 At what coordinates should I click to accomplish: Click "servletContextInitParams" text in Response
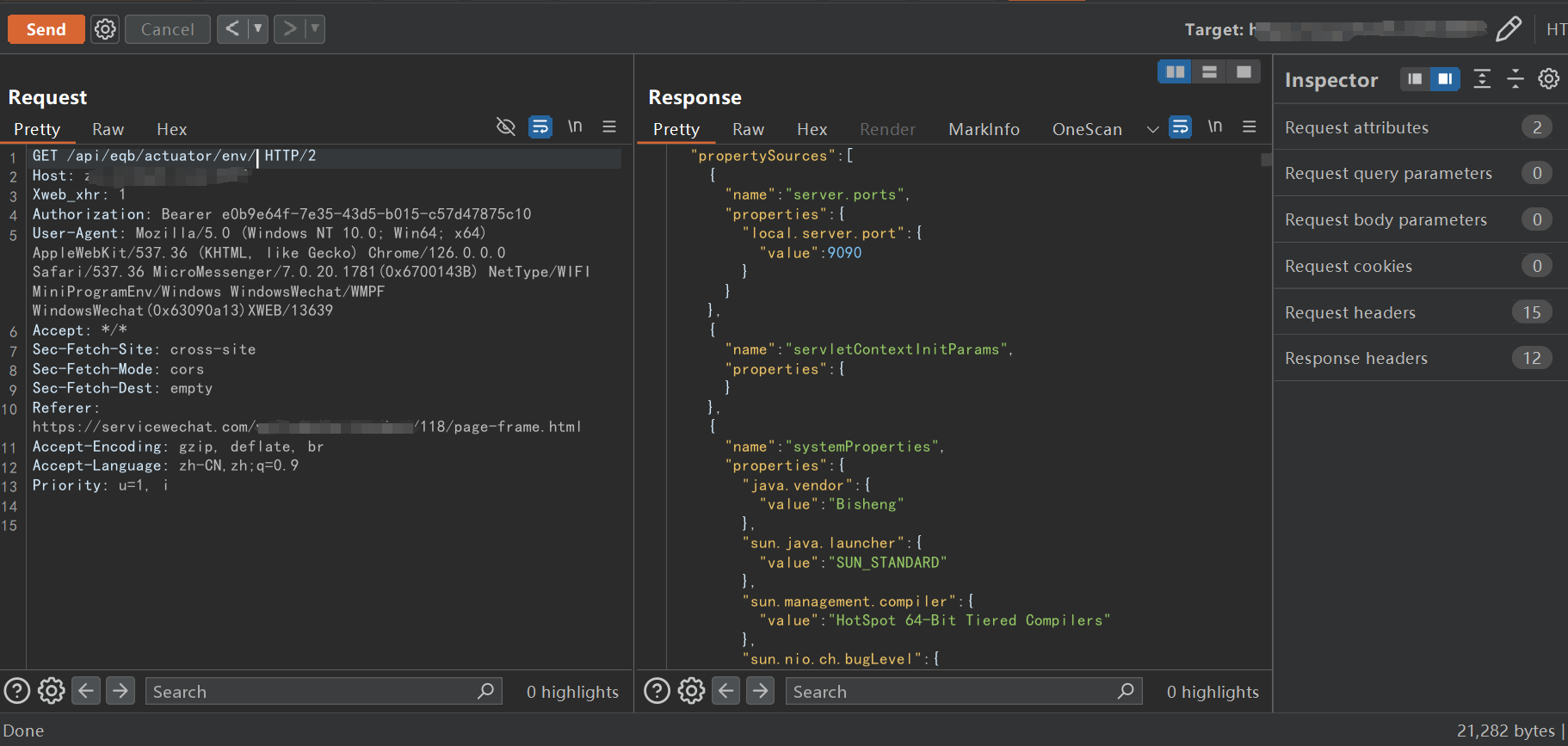pos(896,349)
